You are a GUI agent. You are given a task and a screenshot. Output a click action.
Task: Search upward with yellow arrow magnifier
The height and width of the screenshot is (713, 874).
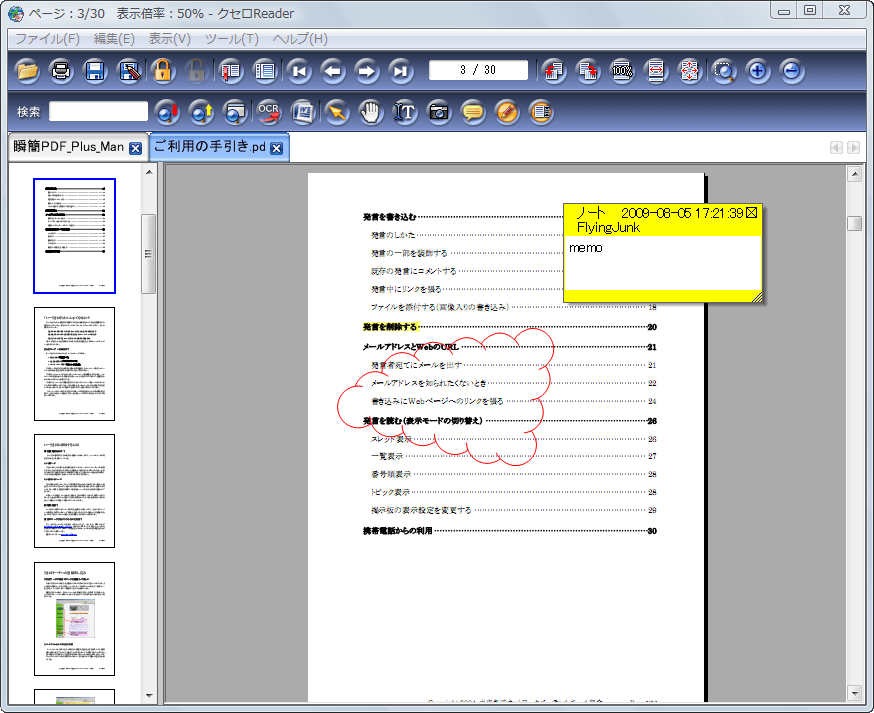[x=201, y=112]
